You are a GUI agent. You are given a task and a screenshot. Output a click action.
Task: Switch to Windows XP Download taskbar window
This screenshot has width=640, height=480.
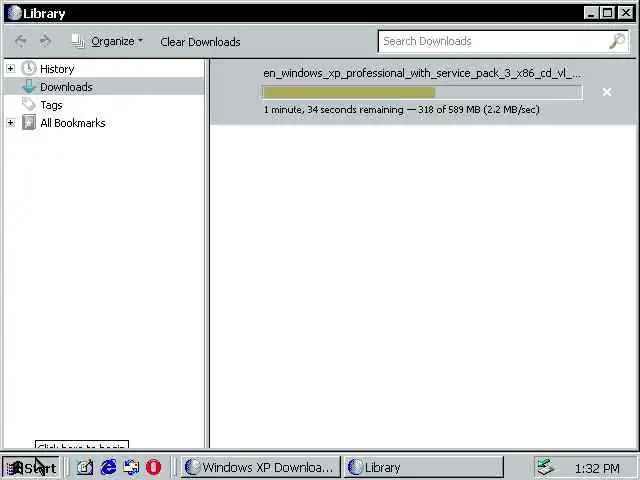[260, 467]
